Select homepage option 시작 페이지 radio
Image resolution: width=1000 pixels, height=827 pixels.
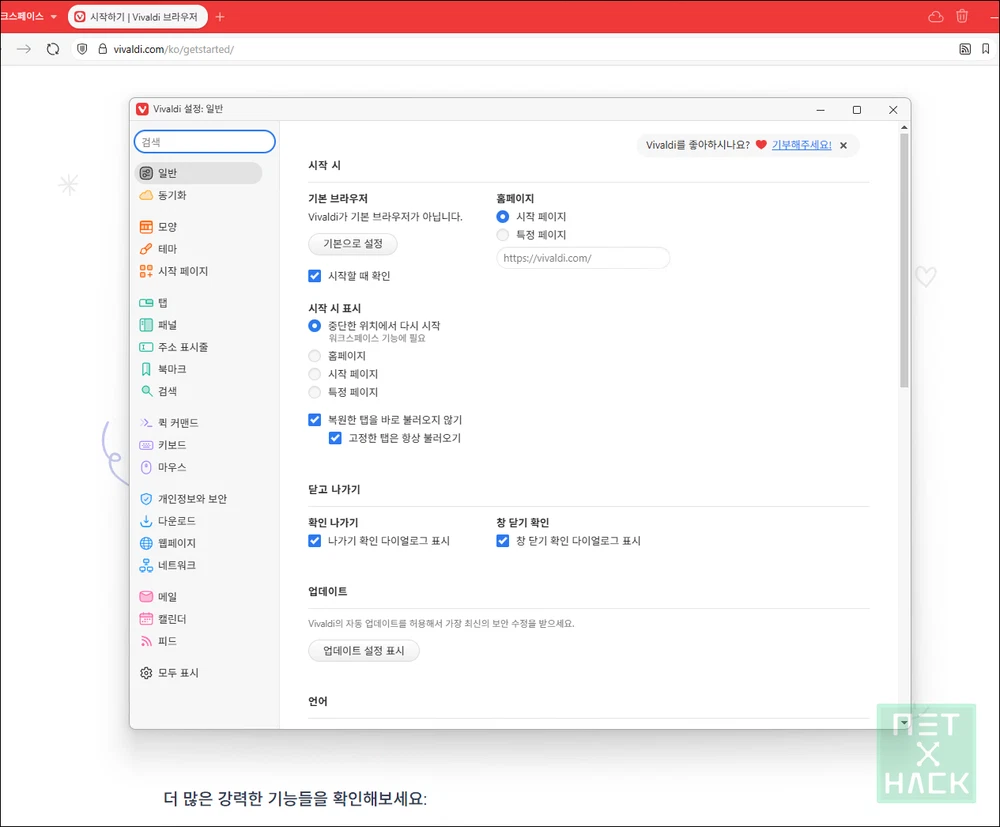(x=503, y=217)
